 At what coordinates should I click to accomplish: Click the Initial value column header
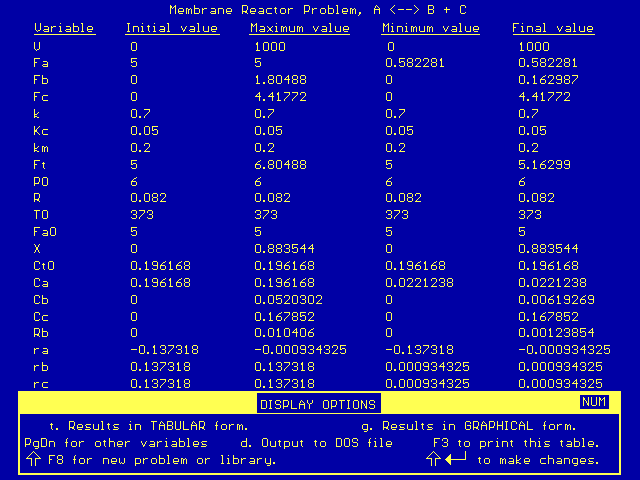click(x=173, y=28)
